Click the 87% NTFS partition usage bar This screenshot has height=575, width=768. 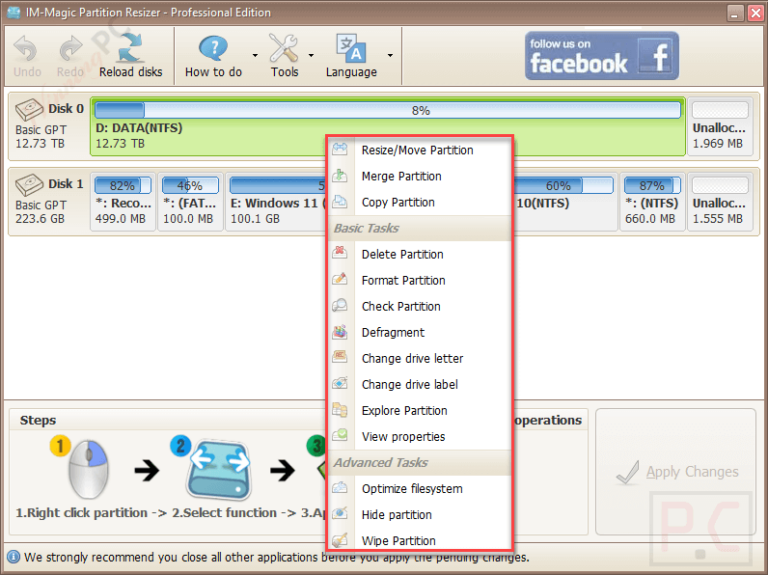click(652, 186)
